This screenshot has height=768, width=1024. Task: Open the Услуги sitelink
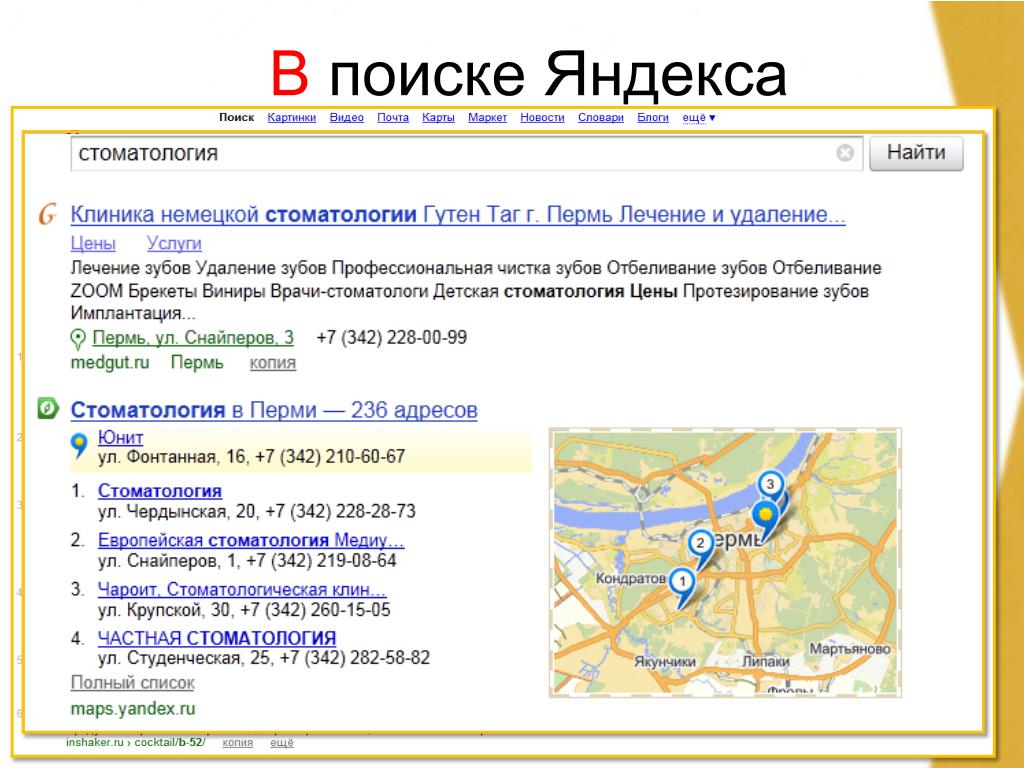[x=174, y=244]
